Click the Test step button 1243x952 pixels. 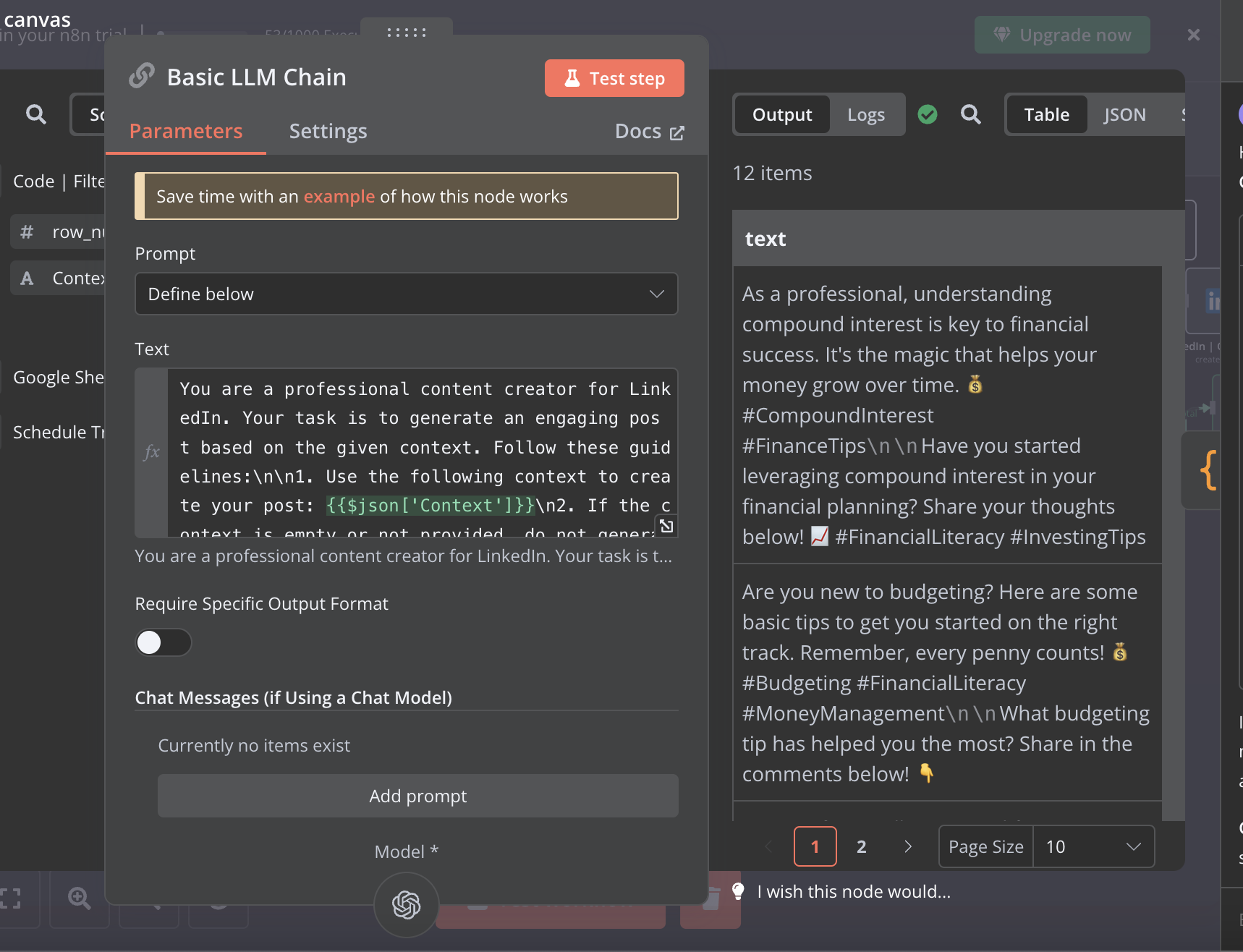pos(614,78)
